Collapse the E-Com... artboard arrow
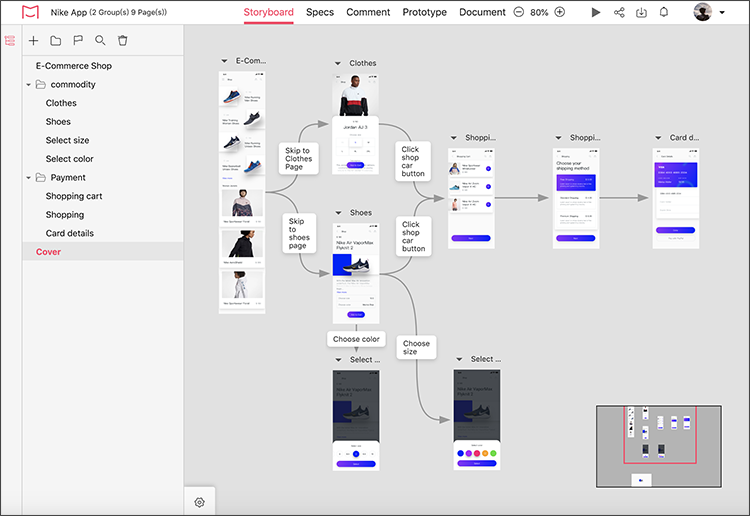The height and width of the screenshot is (516, 750). pyautogui.click(x=224, y=61)
